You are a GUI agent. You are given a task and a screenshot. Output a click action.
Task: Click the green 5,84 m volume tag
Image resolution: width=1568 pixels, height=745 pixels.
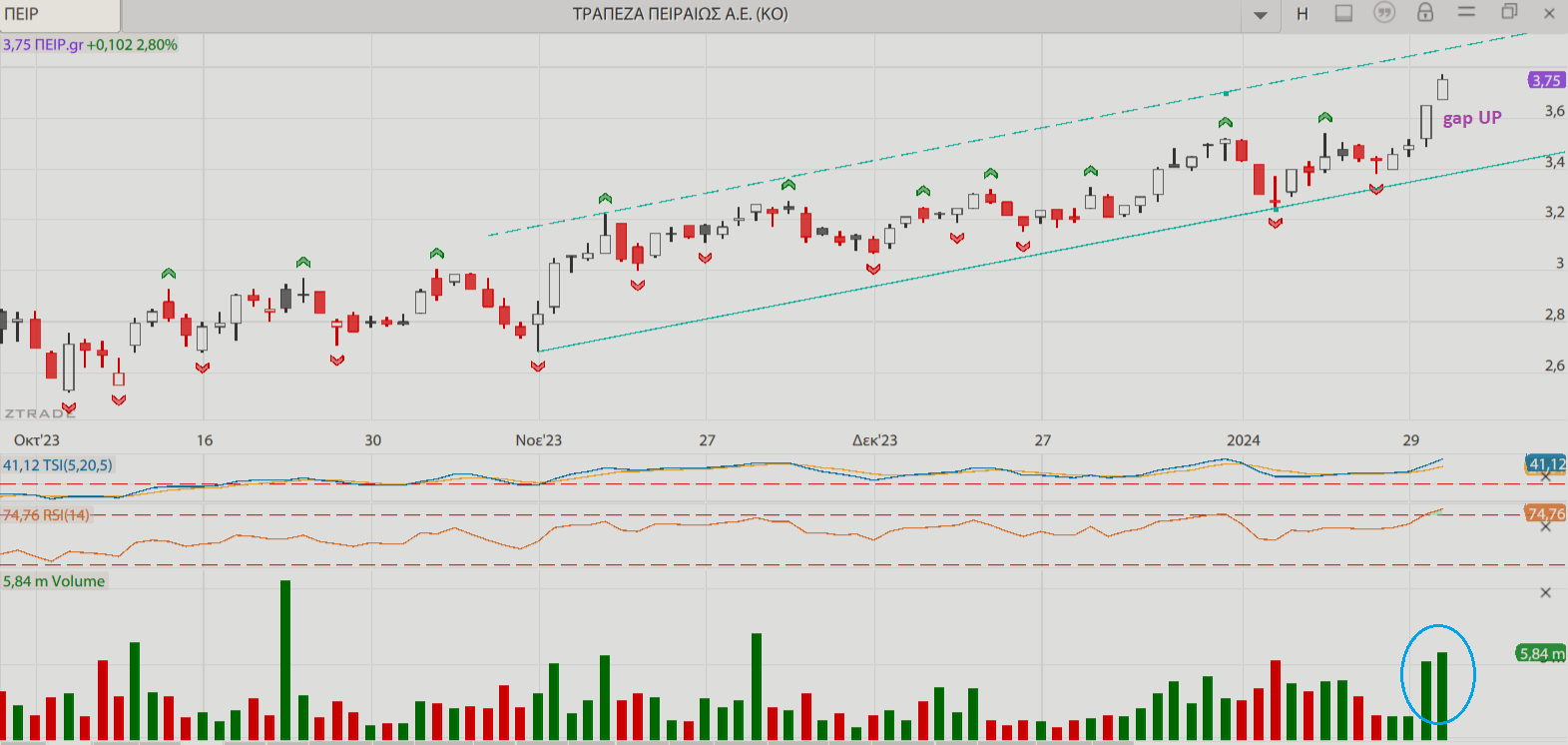(1541, 653)
